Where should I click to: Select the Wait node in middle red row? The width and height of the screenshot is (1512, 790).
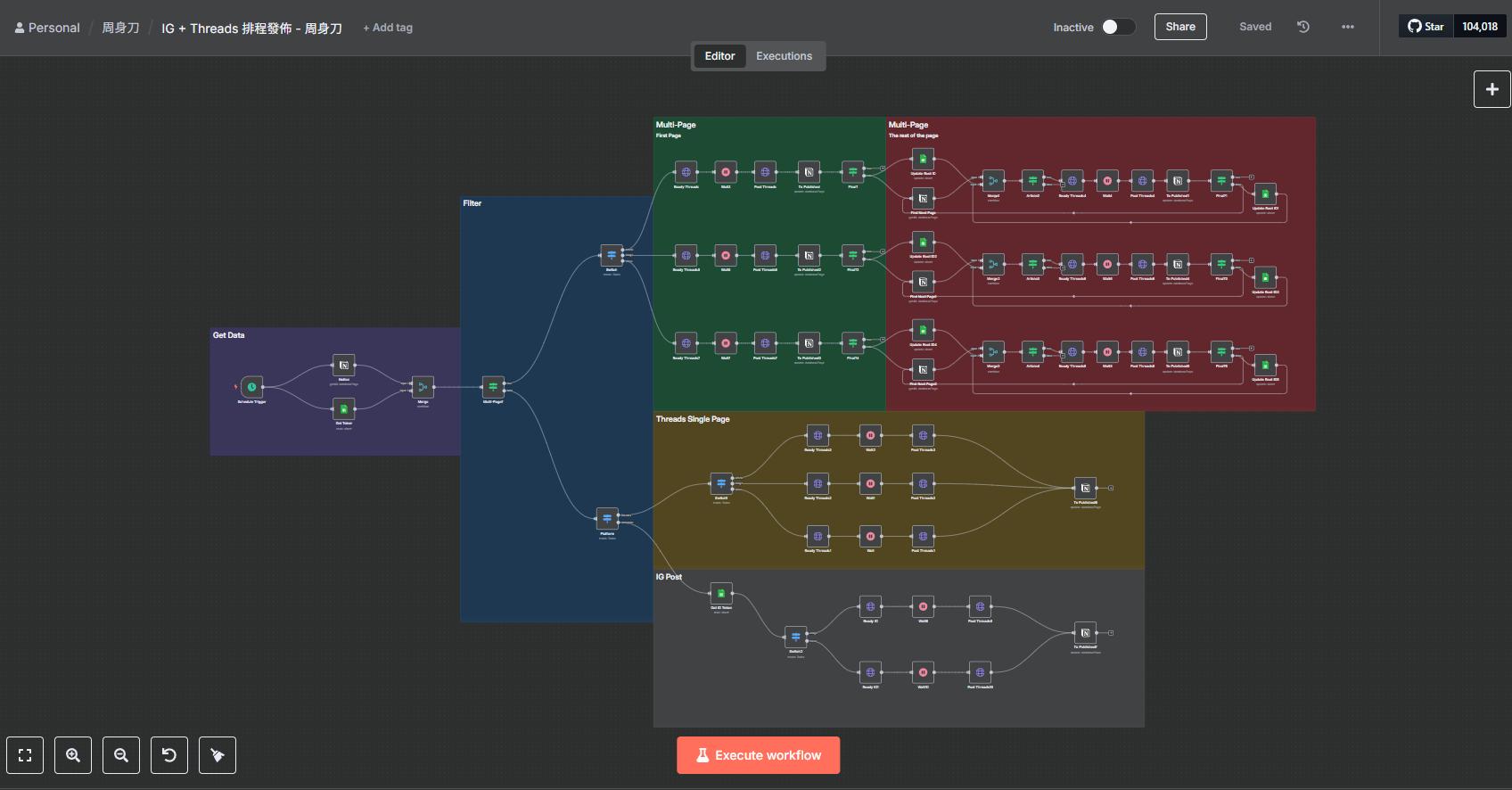pyautogui.click(x=1107, y=264)
